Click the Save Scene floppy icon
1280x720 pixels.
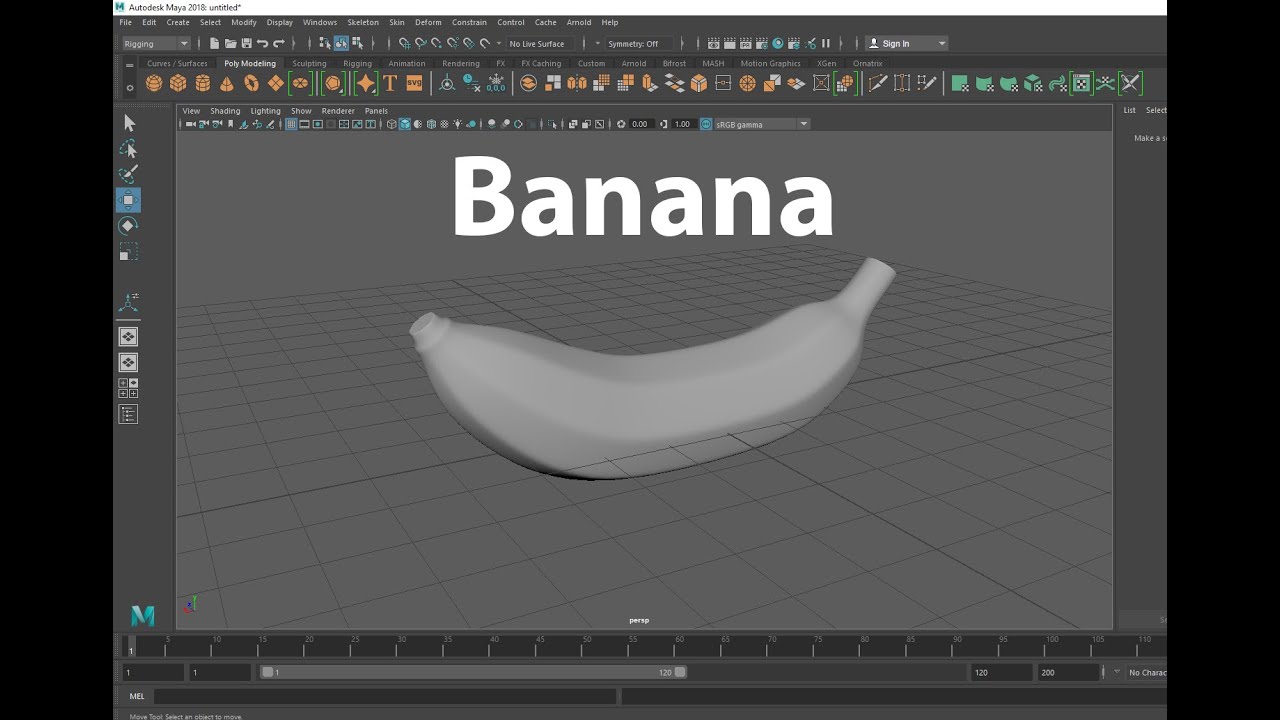coord(246,43)
